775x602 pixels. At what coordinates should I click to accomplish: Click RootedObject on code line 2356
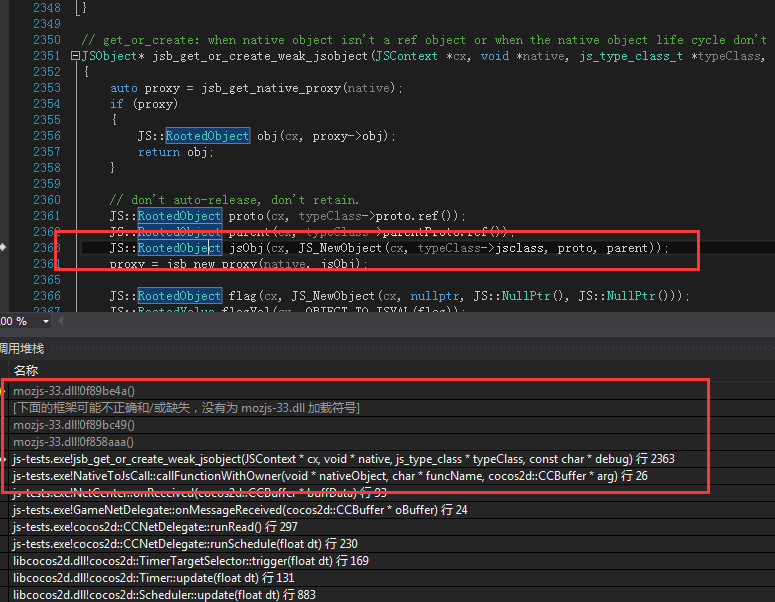(208, 136)
